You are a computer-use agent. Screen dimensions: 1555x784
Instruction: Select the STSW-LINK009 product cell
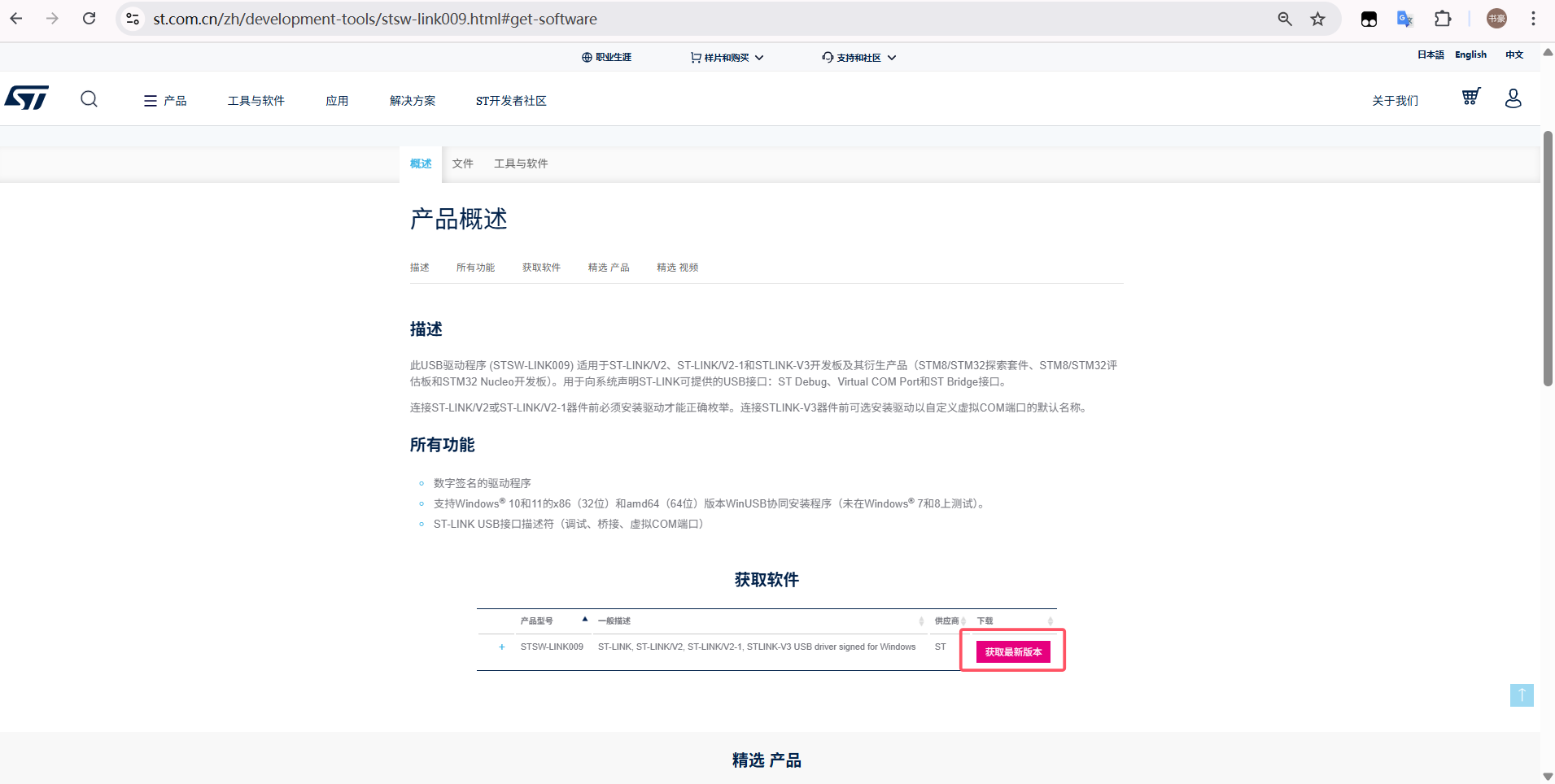[552, 647]
